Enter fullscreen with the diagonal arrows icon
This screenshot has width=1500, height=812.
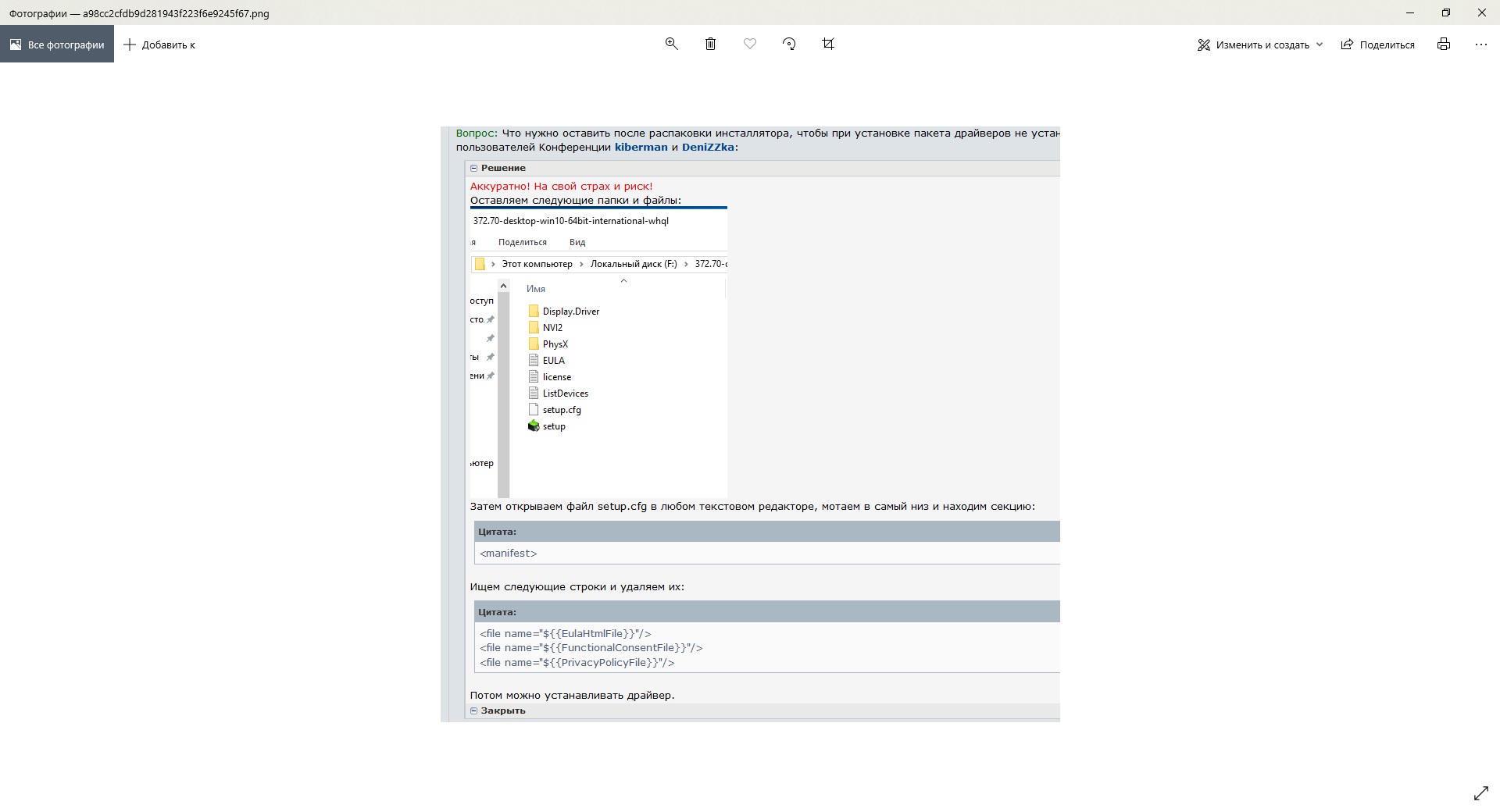[1480, 793]
